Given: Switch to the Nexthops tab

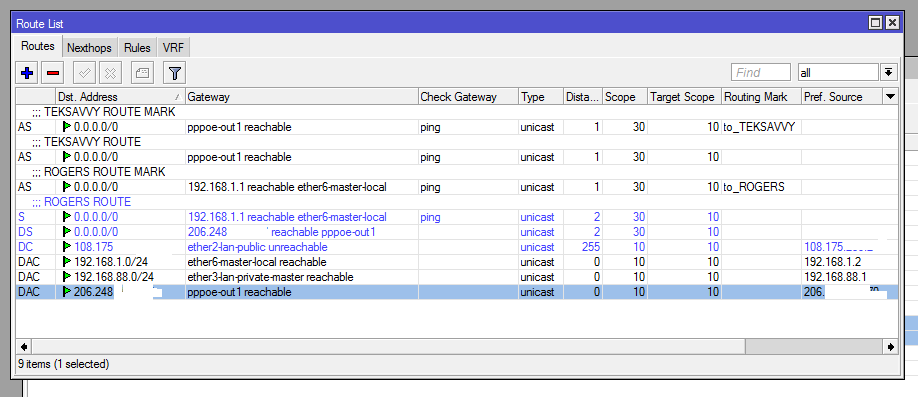Looking at the screenshot, I should point(89,47).
